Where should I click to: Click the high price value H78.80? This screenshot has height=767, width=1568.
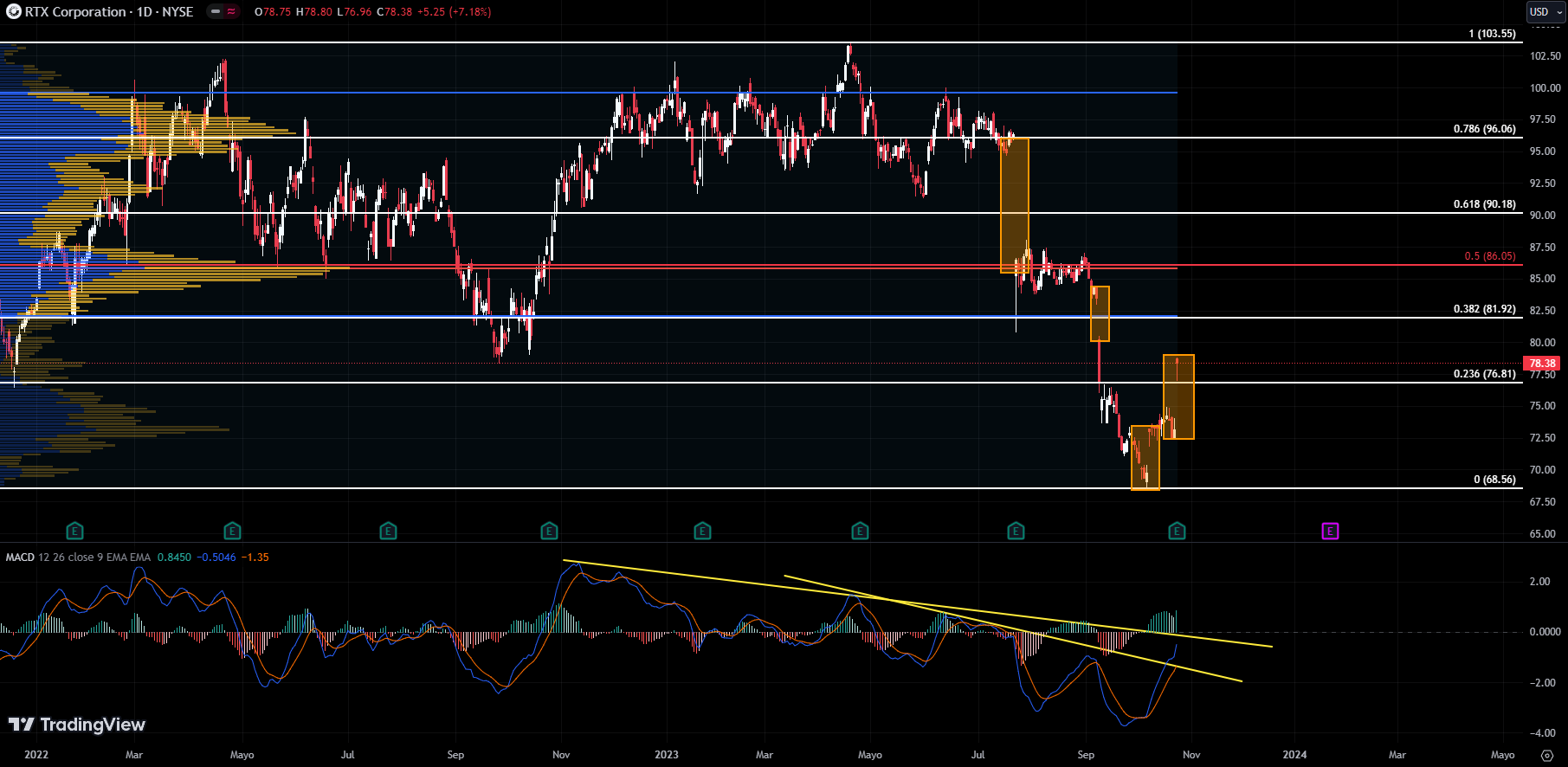pos(313,12)
